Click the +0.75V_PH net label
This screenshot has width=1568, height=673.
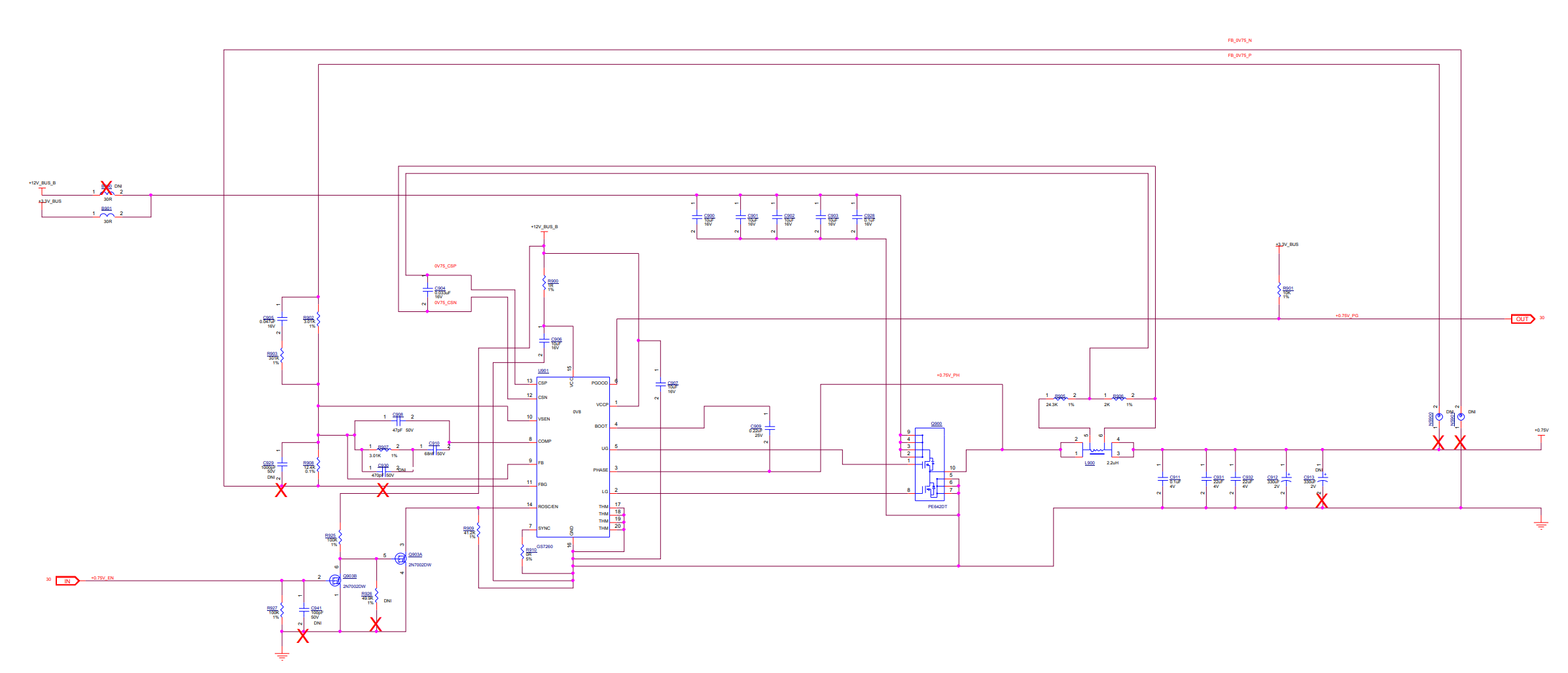948,375
